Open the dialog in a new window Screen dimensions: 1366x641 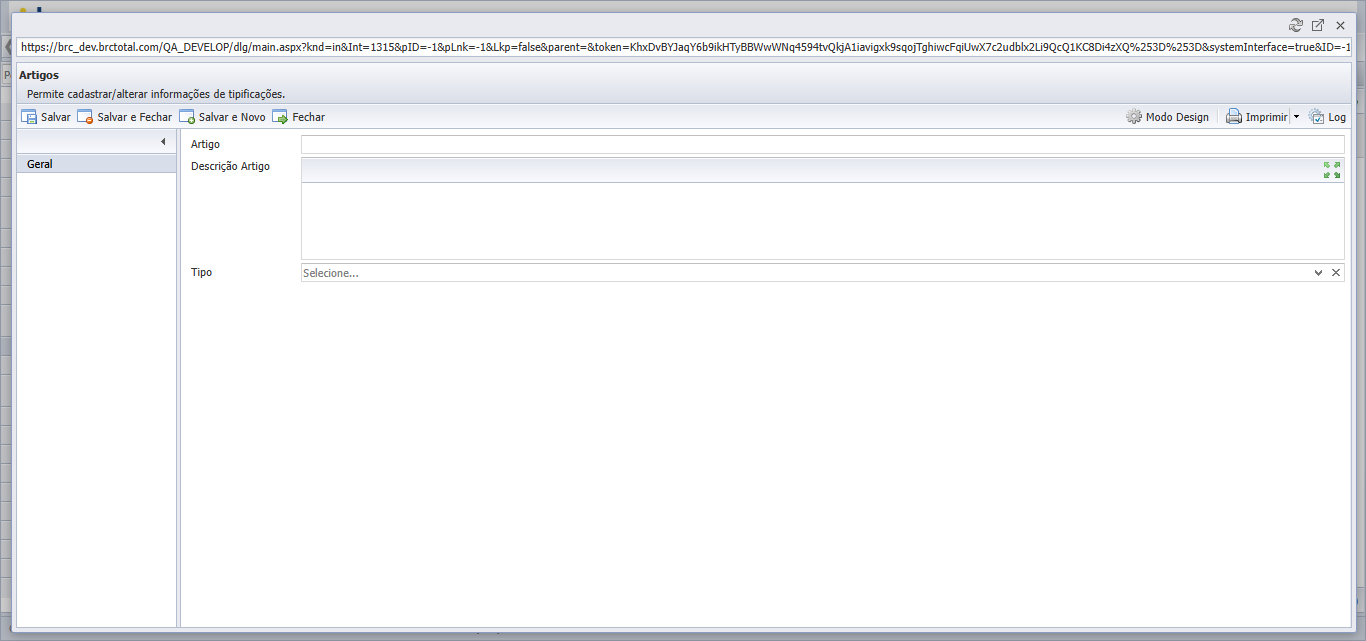click(x=1318, y=25)
